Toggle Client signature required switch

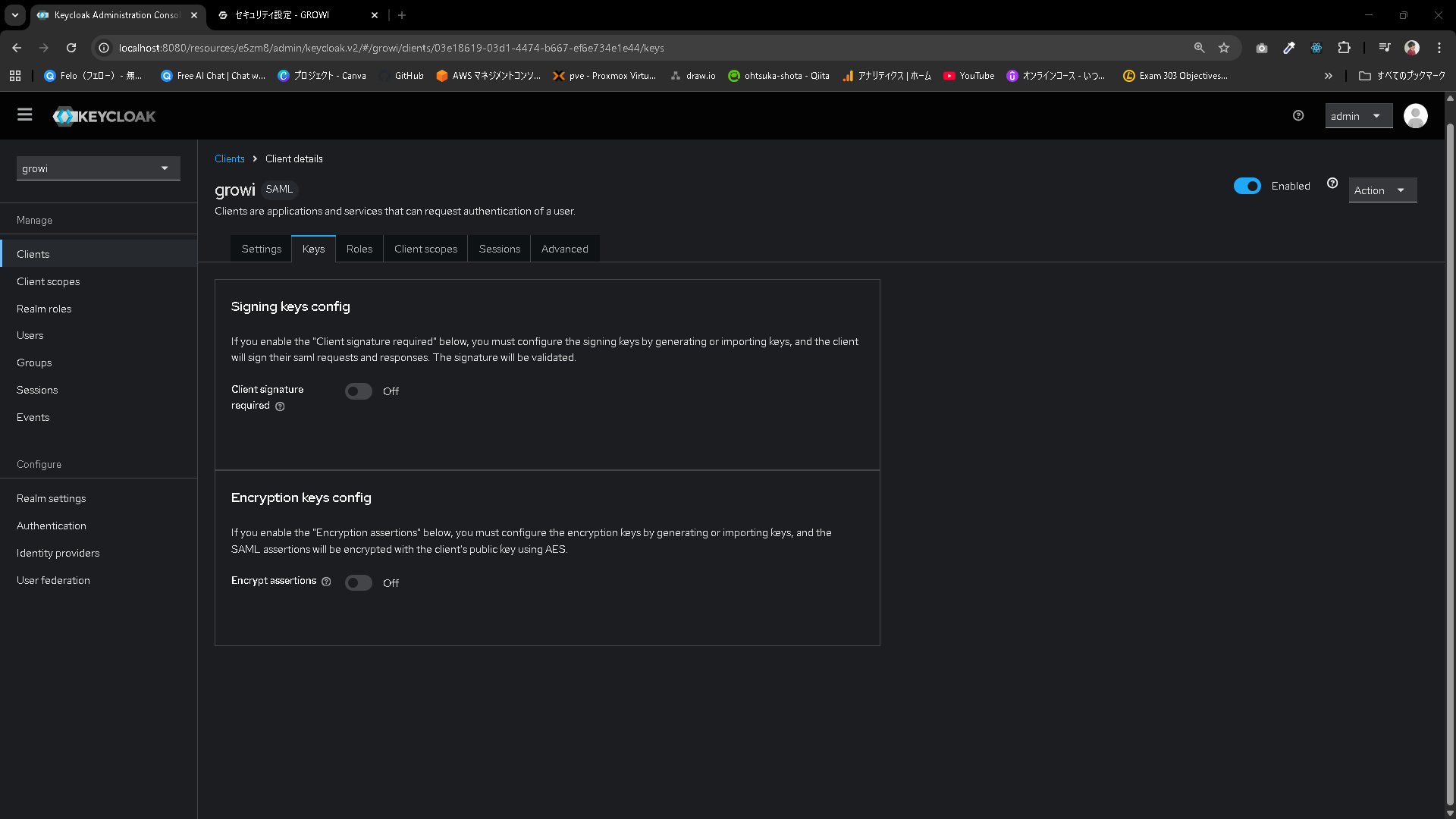point(359,391)
